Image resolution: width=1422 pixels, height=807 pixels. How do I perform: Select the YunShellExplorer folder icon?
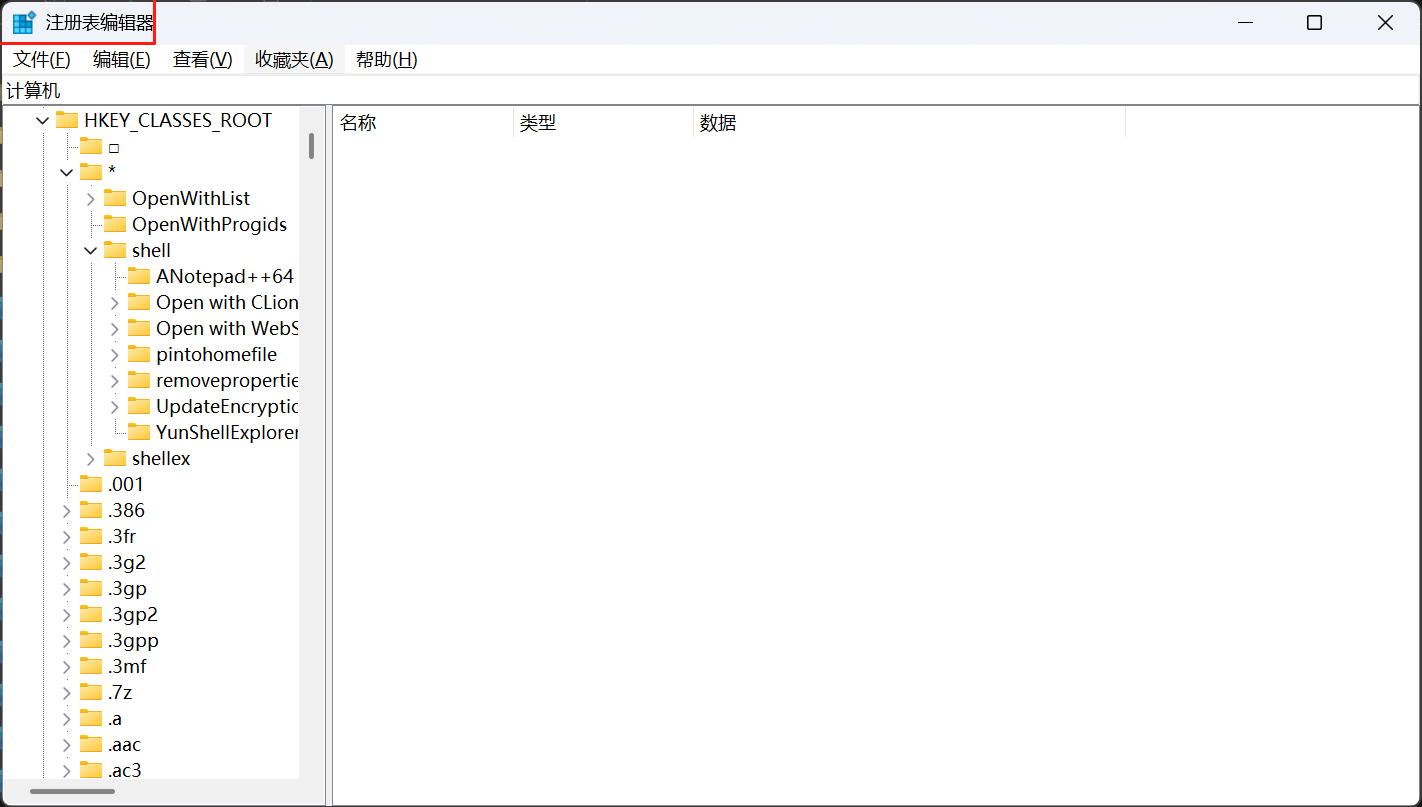(x=139, y=432)
